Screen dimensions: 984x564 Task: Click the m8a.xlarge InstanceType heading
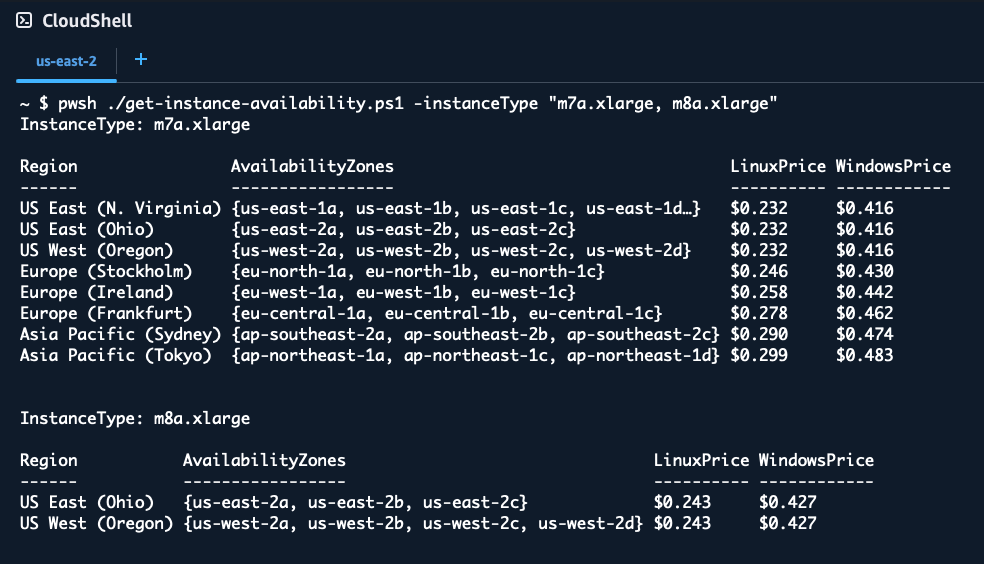coord(135,418)
